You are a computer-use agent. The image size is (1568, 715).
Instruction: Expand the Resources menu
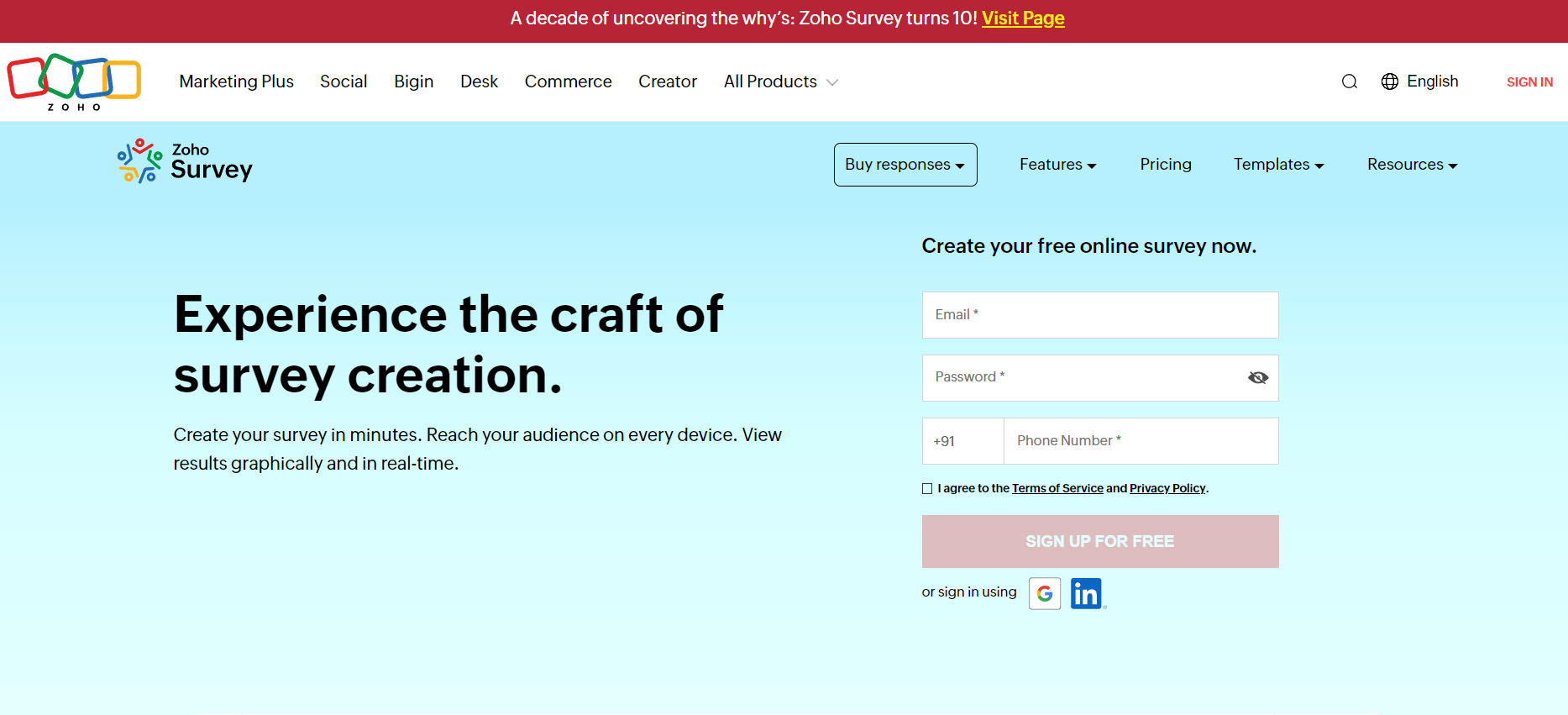(1412, 165)
